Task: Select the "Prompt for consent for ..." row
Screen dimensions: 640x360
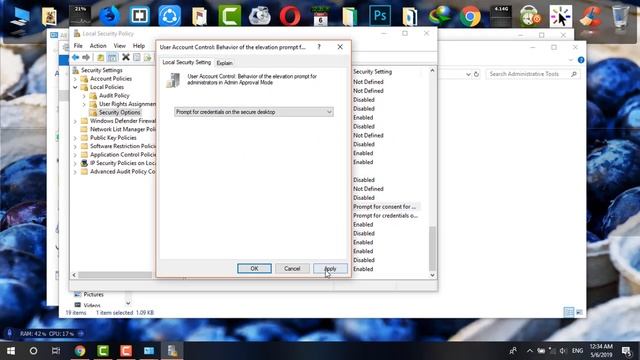Action: coord(384,207)
